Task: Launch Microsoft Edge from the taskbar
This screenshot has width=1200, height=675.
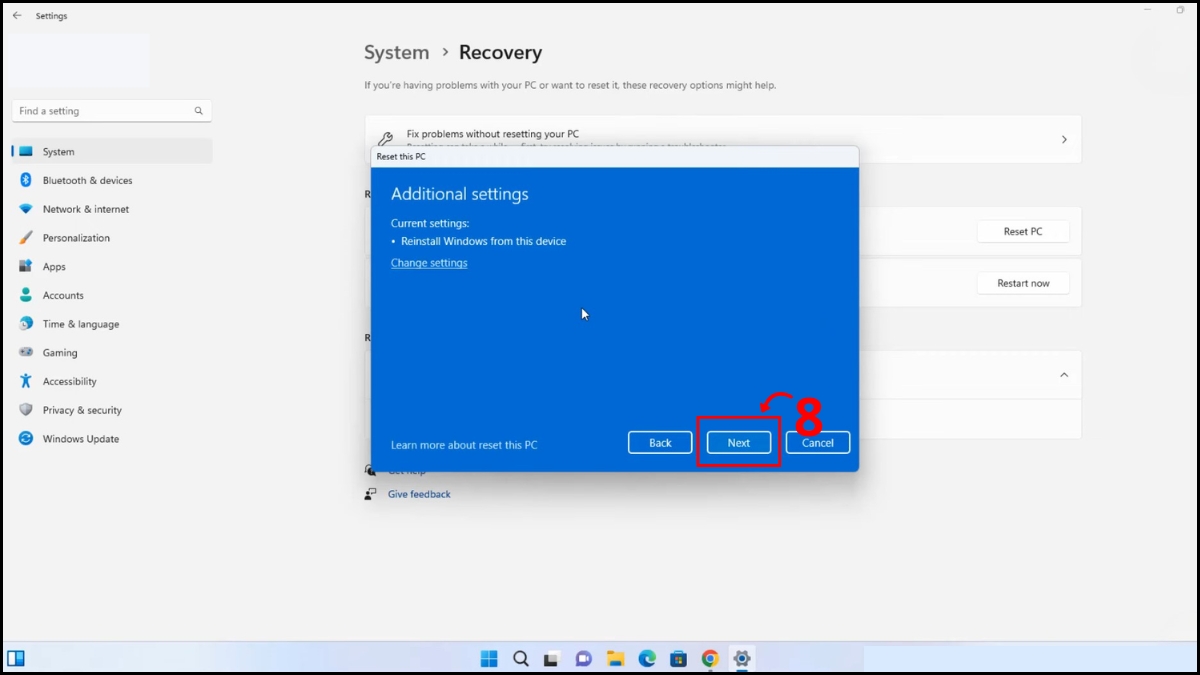Action: 647,658
